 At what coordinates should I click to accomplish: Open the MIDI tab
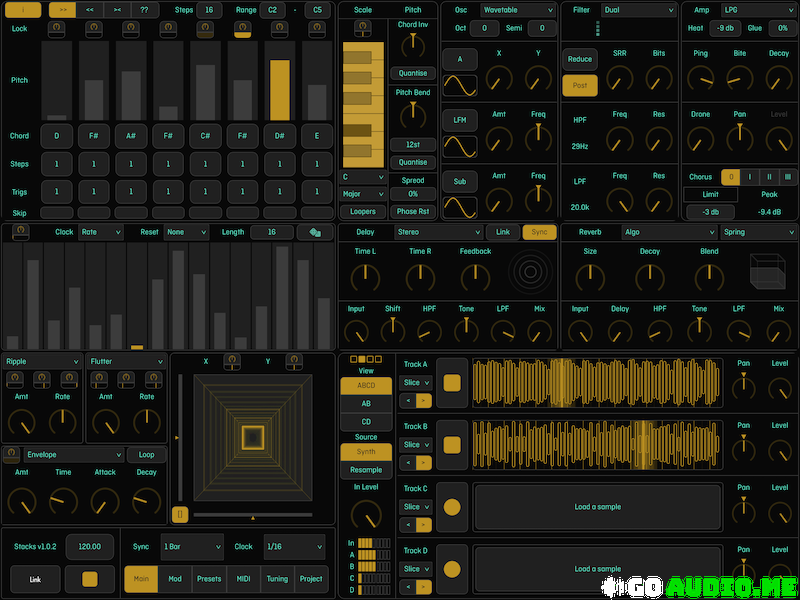pos(243,578)
